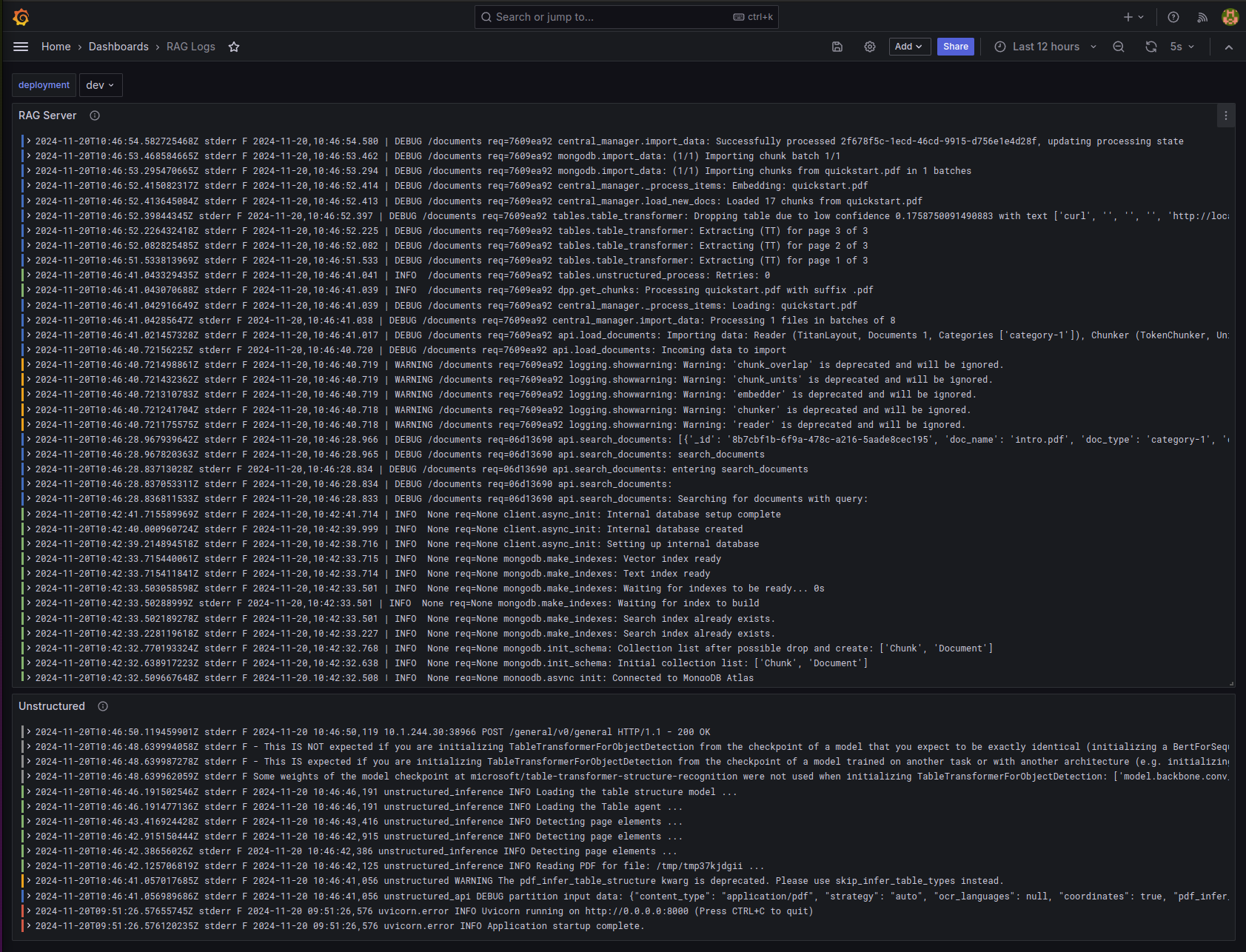Click the Search or jump to field
Screen dimensions: 1246x952
click(x=626, y=17)
